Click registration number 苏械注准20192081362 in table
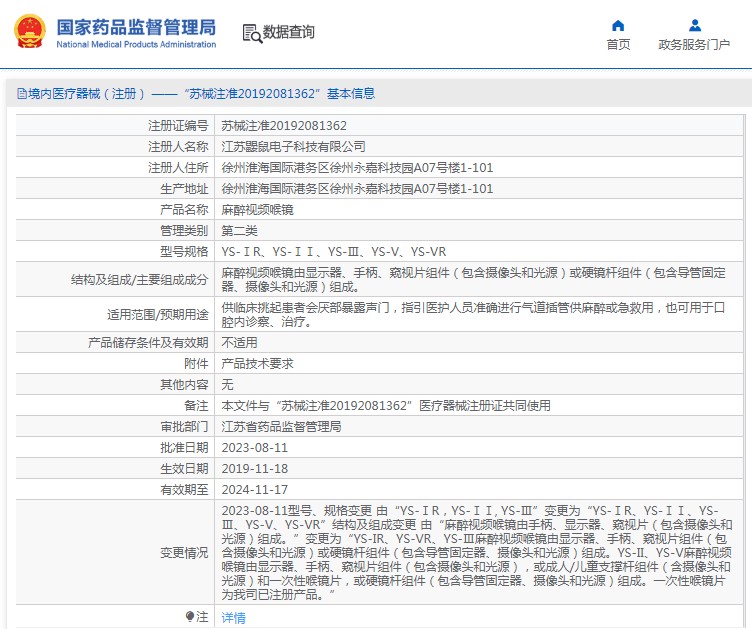Screen dimensions: 752x629 click(284, 126)
